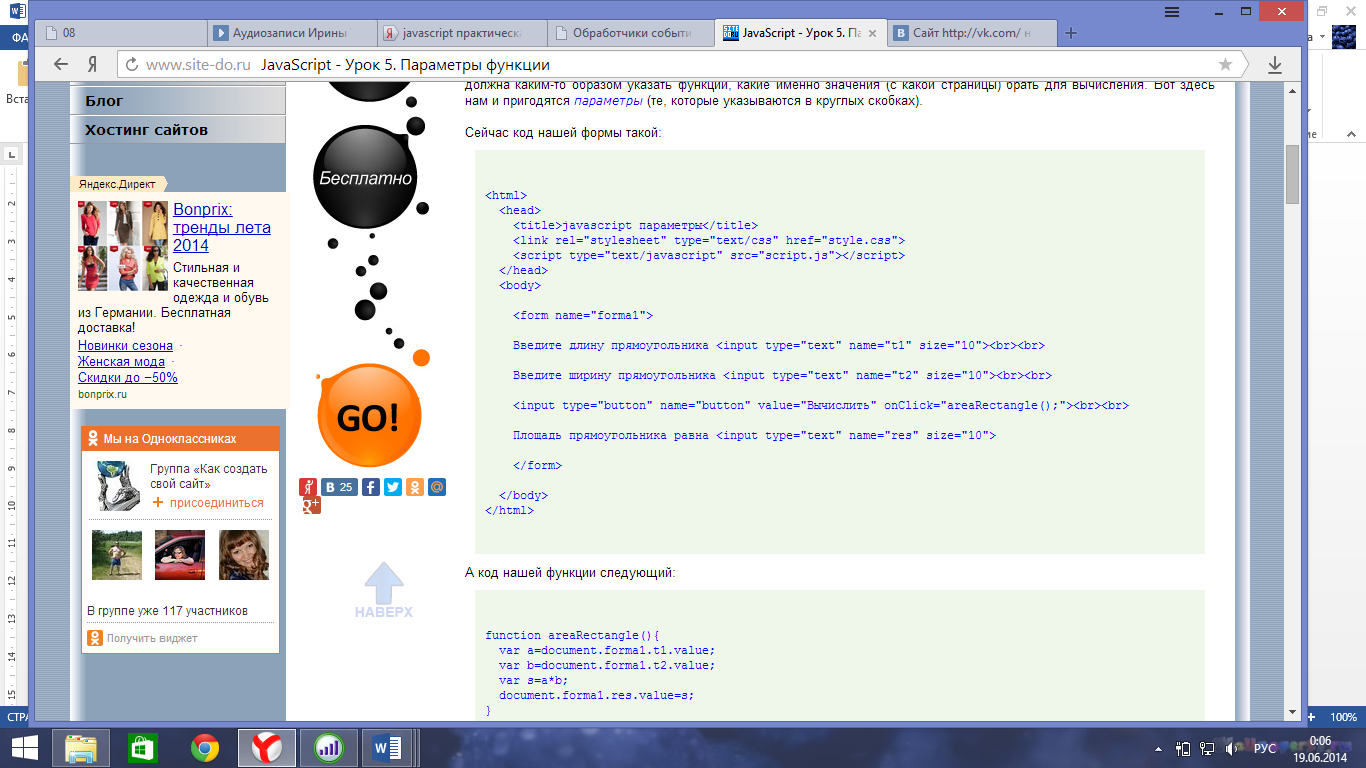The height and width of the screenshot is (768, 1366).
Task: Bookmark page with the star icon
Action: click(1225, 64)
